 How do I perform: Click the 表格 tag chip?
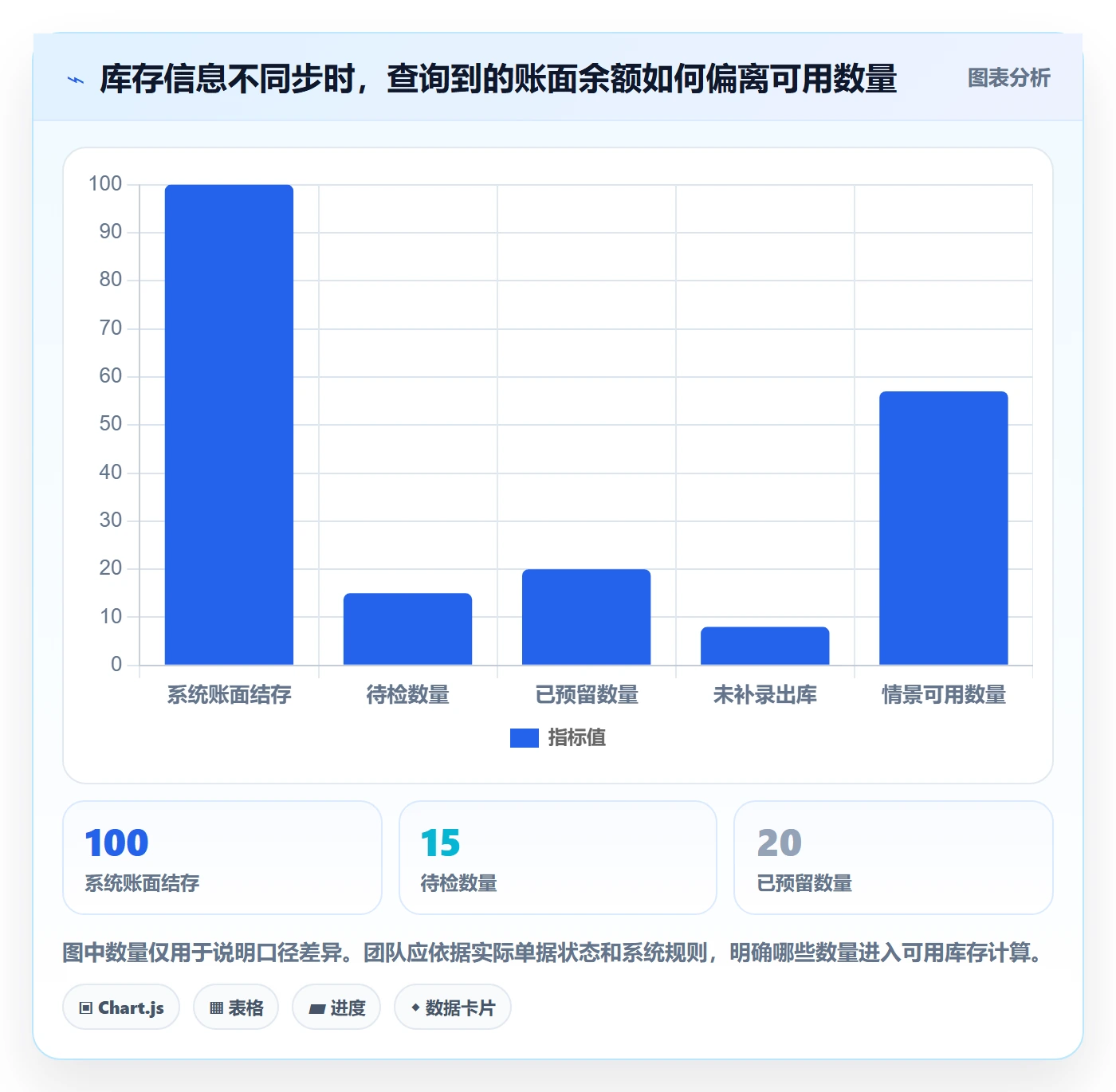pyautogui.click(x=236, y=1008)
